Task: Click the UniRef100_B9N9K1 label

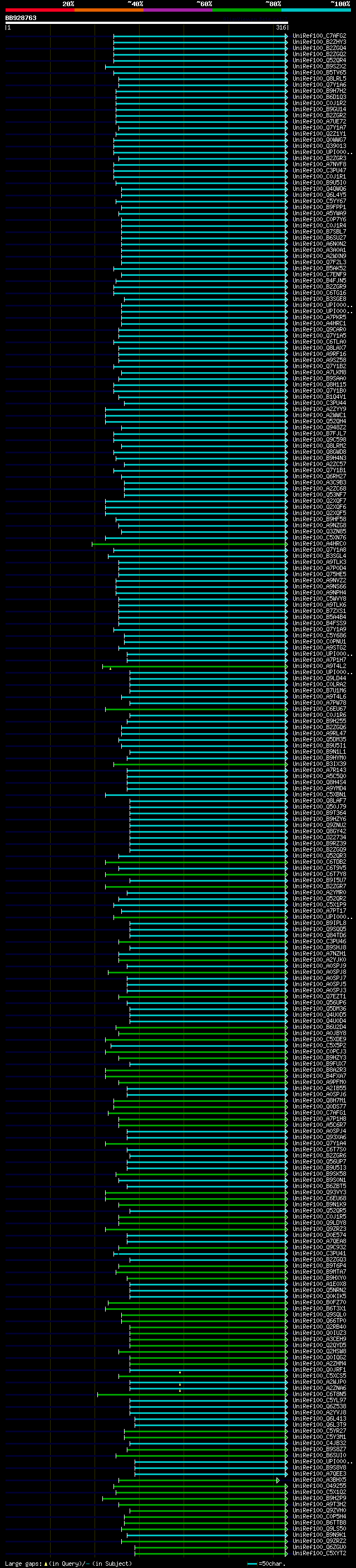Action: [x=319, y=1535]
